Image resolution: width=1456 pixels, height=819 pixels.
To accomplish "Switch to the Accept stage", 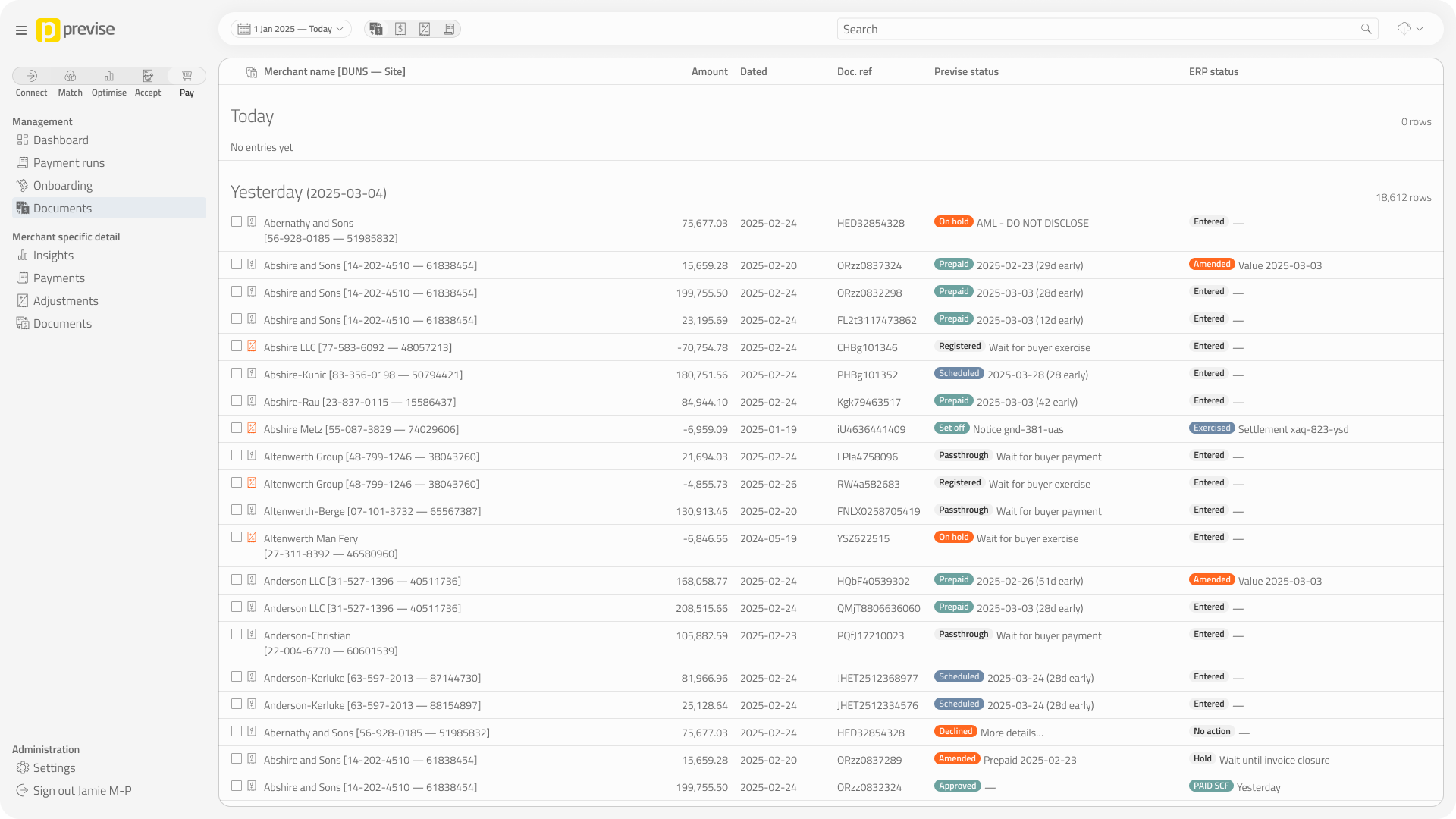I will click(x=148, y=76).
